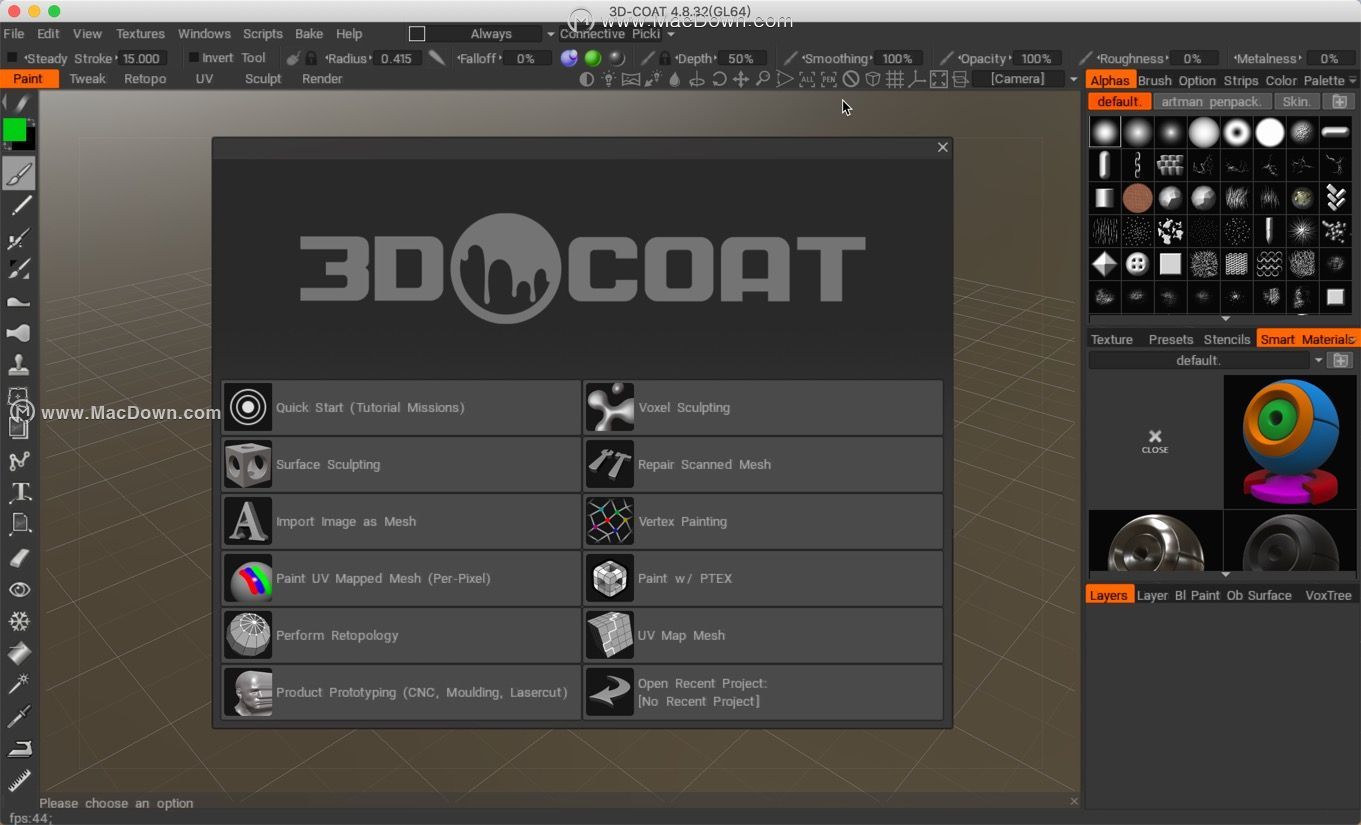Expand the Smart Materials panel bottom arrow
This screenshot has height=825, width=1361.
pyautogui.click(x=1226, y=575)
